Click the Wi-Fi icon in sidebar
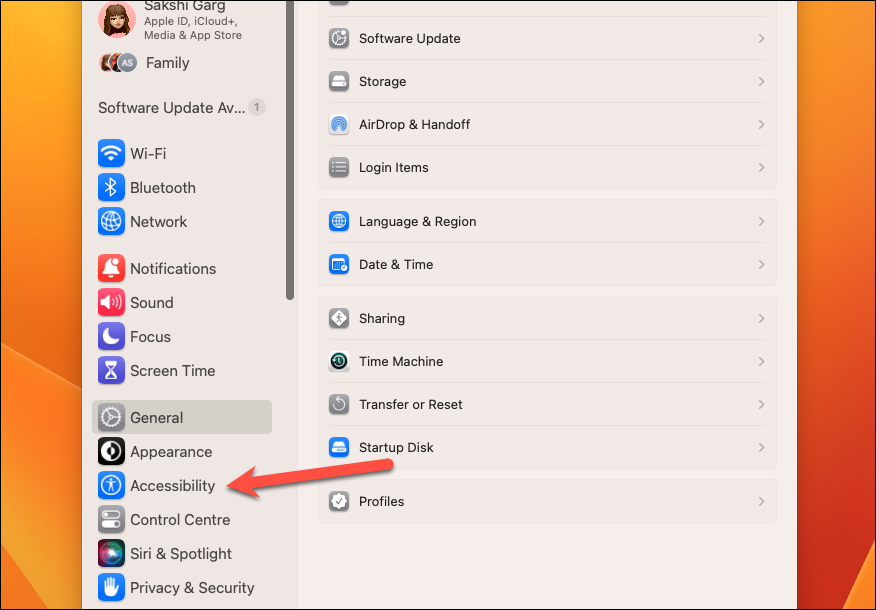The width and height of the screenshot is (876, 610). point(111,153)
